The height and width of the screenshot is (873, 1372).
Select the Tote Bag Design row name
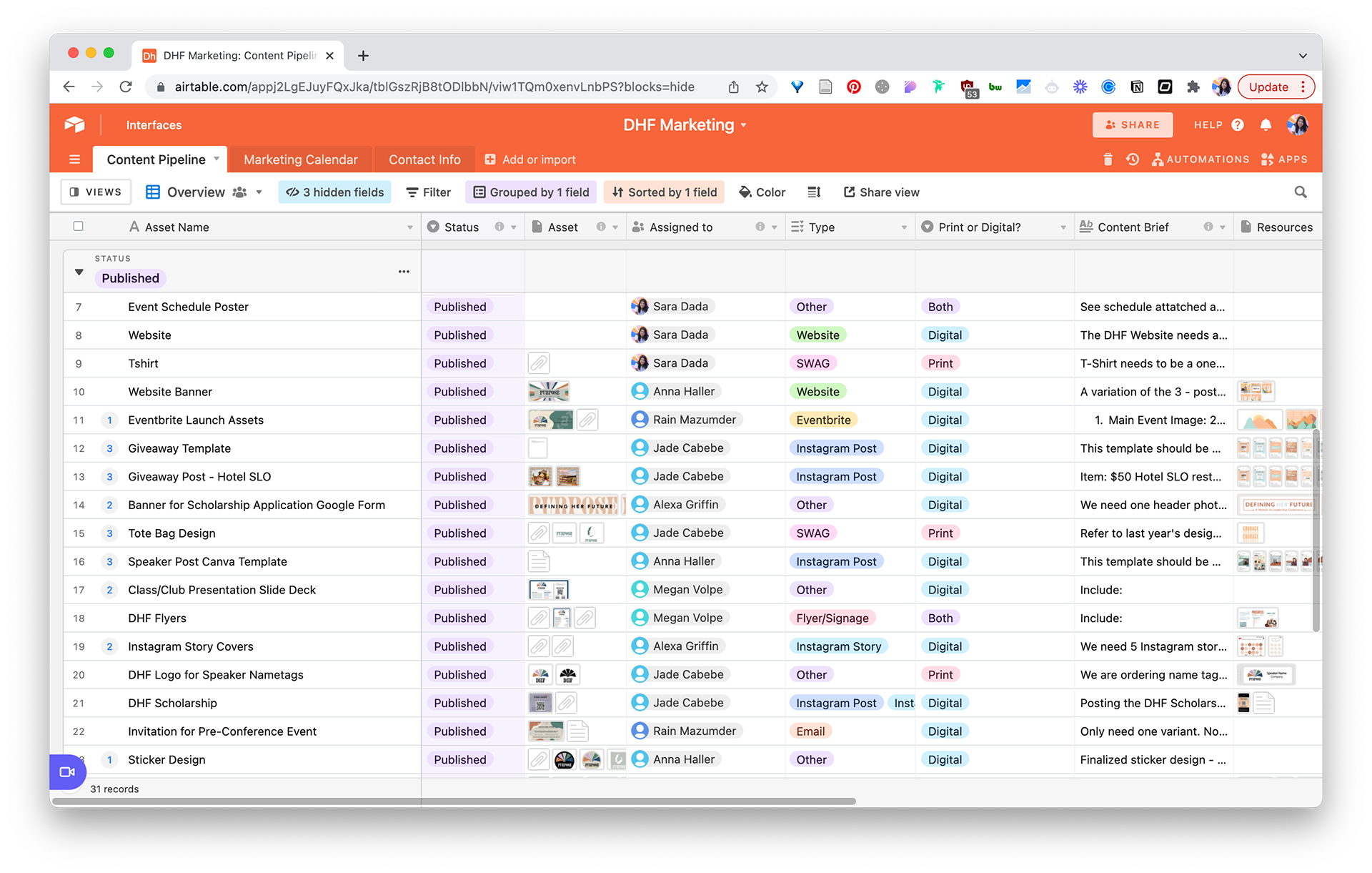(171, 533)
